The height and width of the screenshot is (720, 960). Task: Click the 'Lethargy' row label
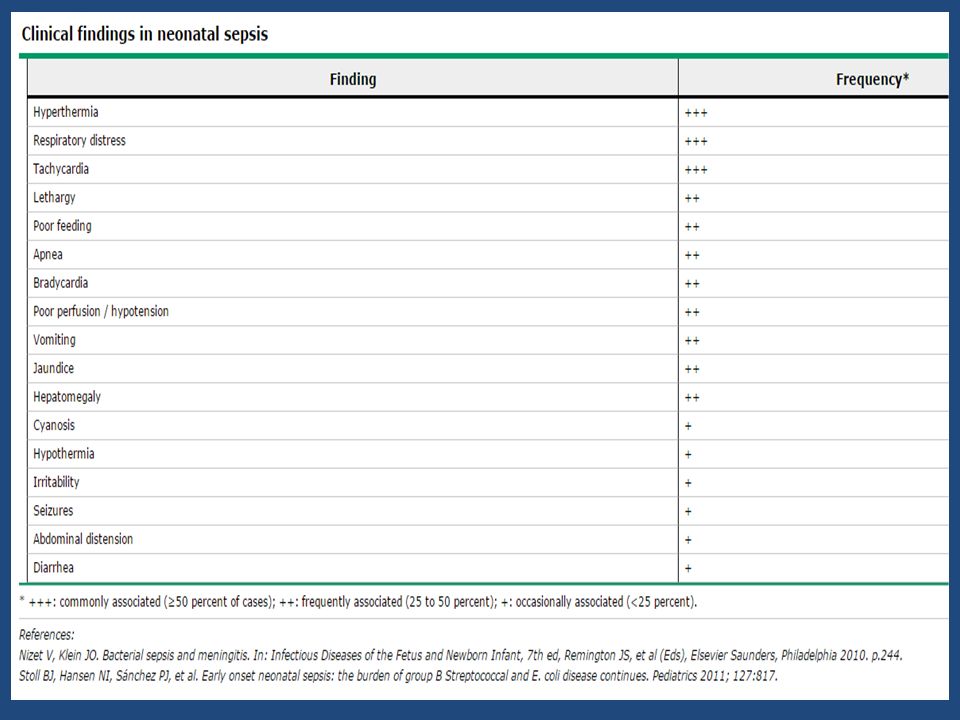click(x=54, y=197)
